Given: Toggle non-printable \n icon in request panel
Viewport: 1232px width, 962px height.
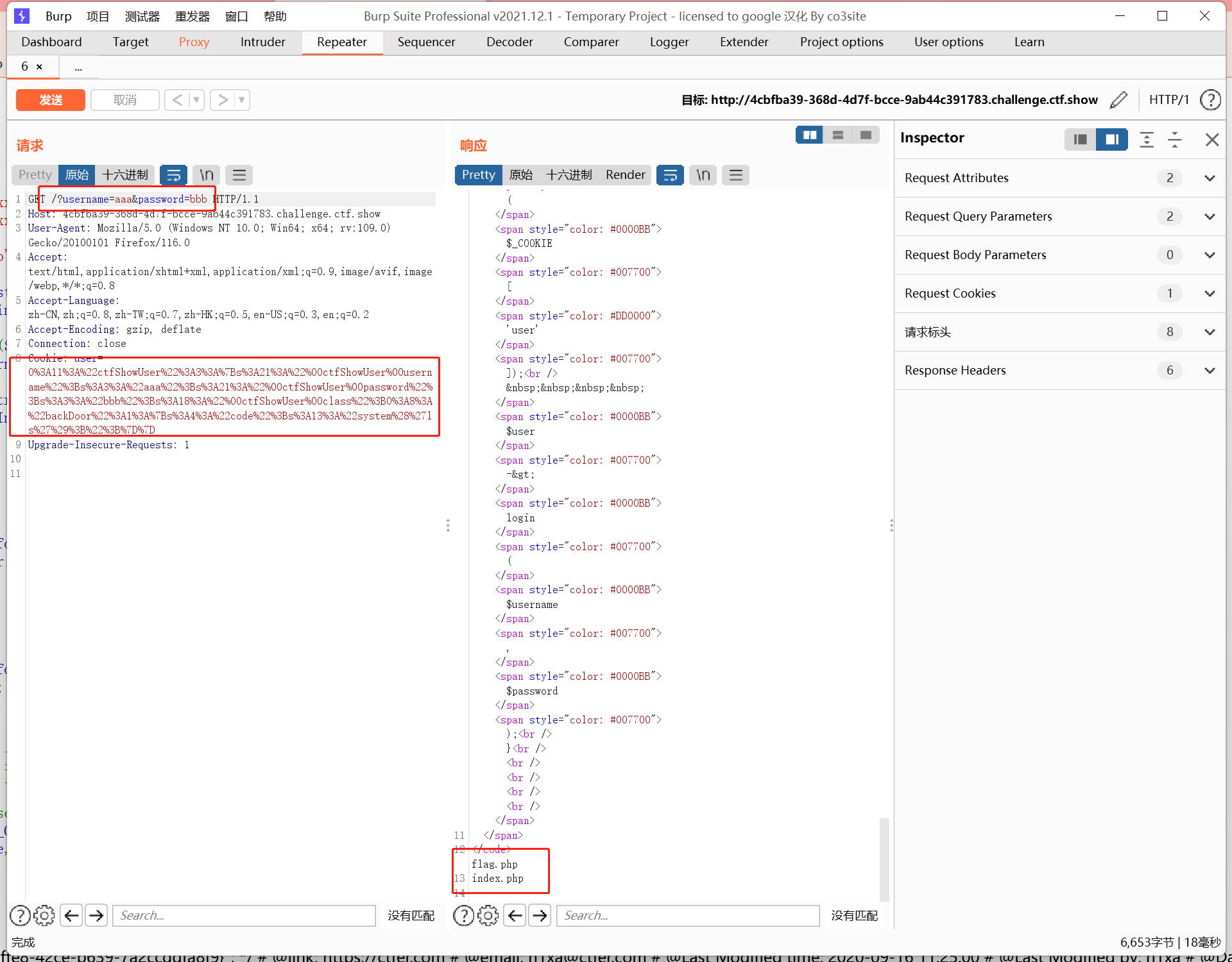Looking at the screenshot, I should [x=206, y=175].
